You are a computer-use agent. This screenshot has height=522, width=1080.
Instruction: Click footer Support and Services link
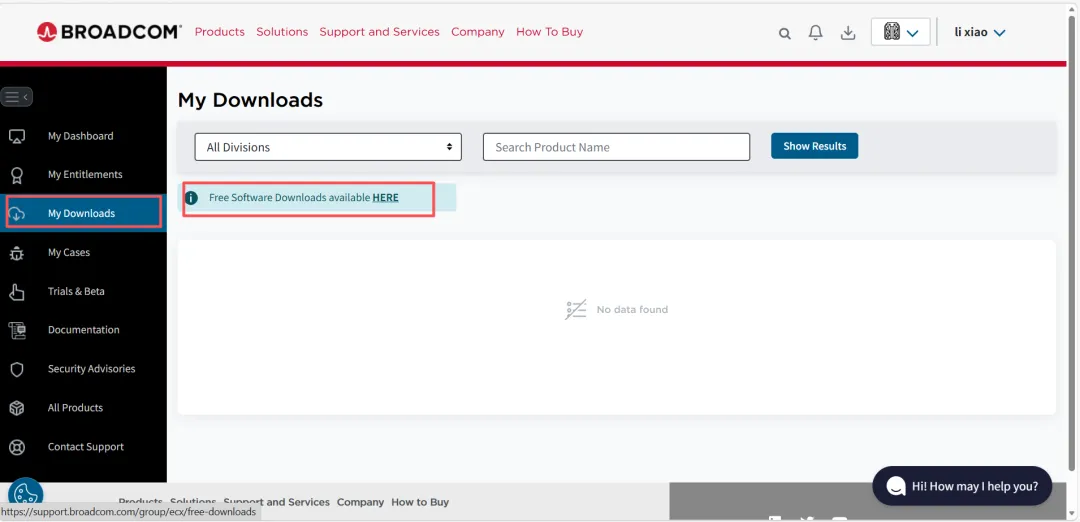(277, 502)
